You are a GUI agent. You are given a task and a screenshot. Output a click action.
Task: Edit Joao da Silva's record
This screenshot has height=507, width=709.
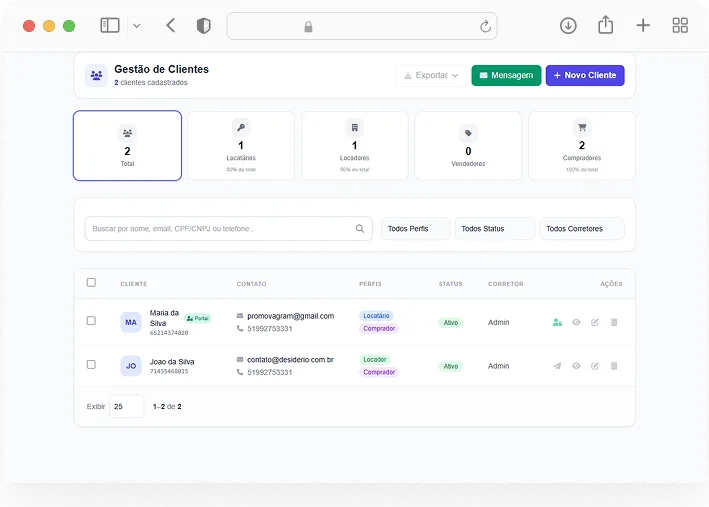click(x=595, y=366)
